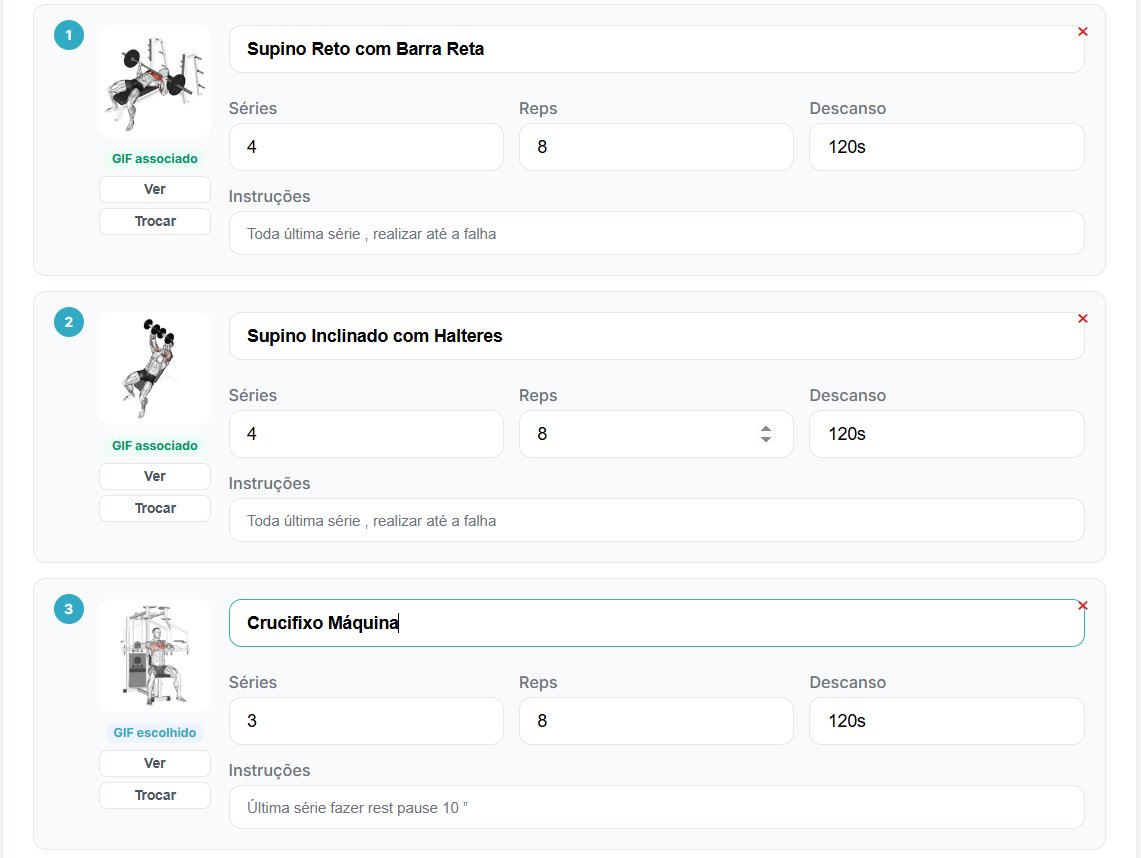The height and width of the screenshot is (858, 1141).
Task: Select the machine fly GIF thumbnail
Action: pyautogui.click(x=155, y=655)
